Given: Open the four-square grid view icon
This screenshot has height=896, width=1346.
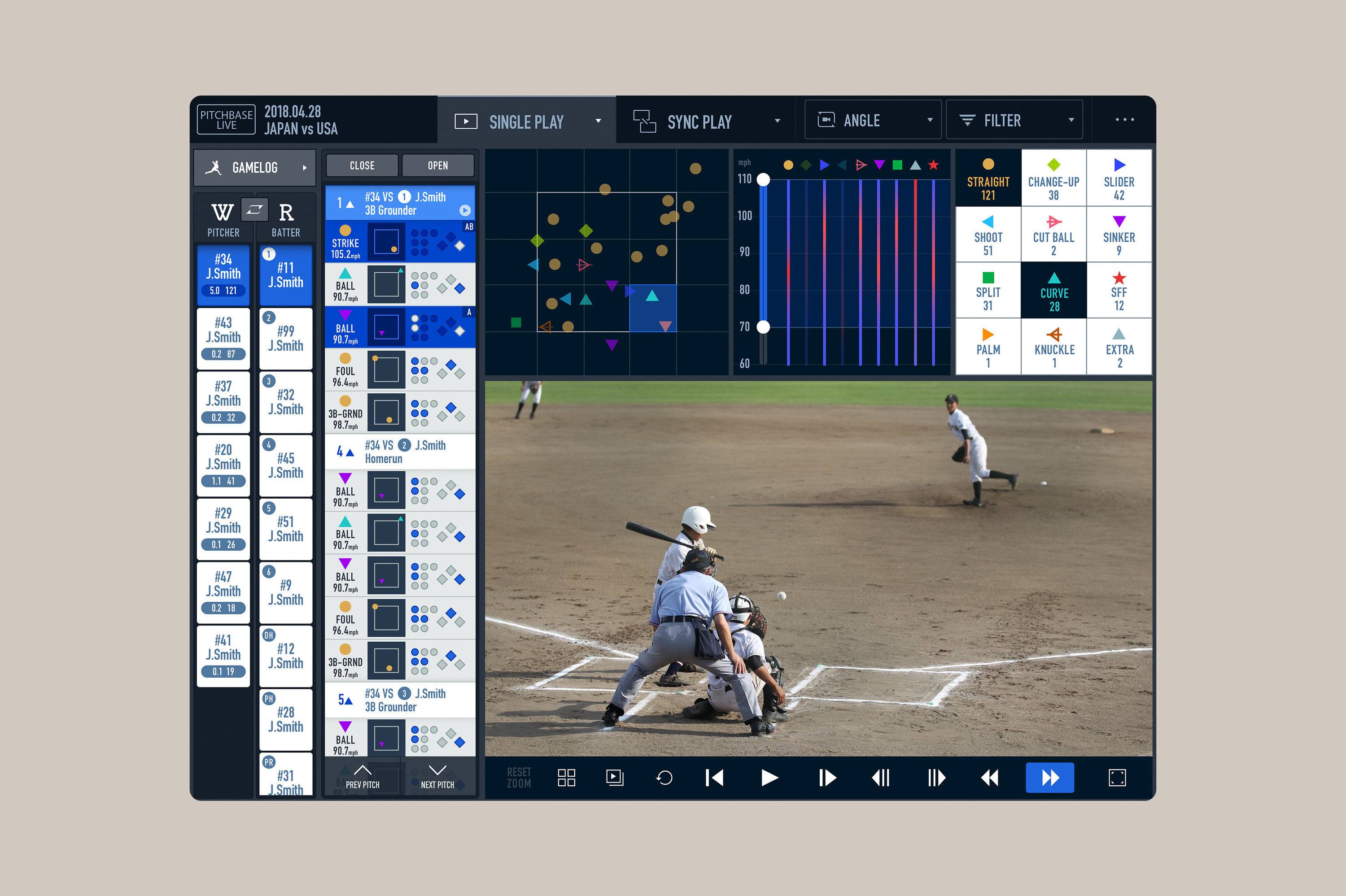Looking at the screenshot, I should click(566, 778).
